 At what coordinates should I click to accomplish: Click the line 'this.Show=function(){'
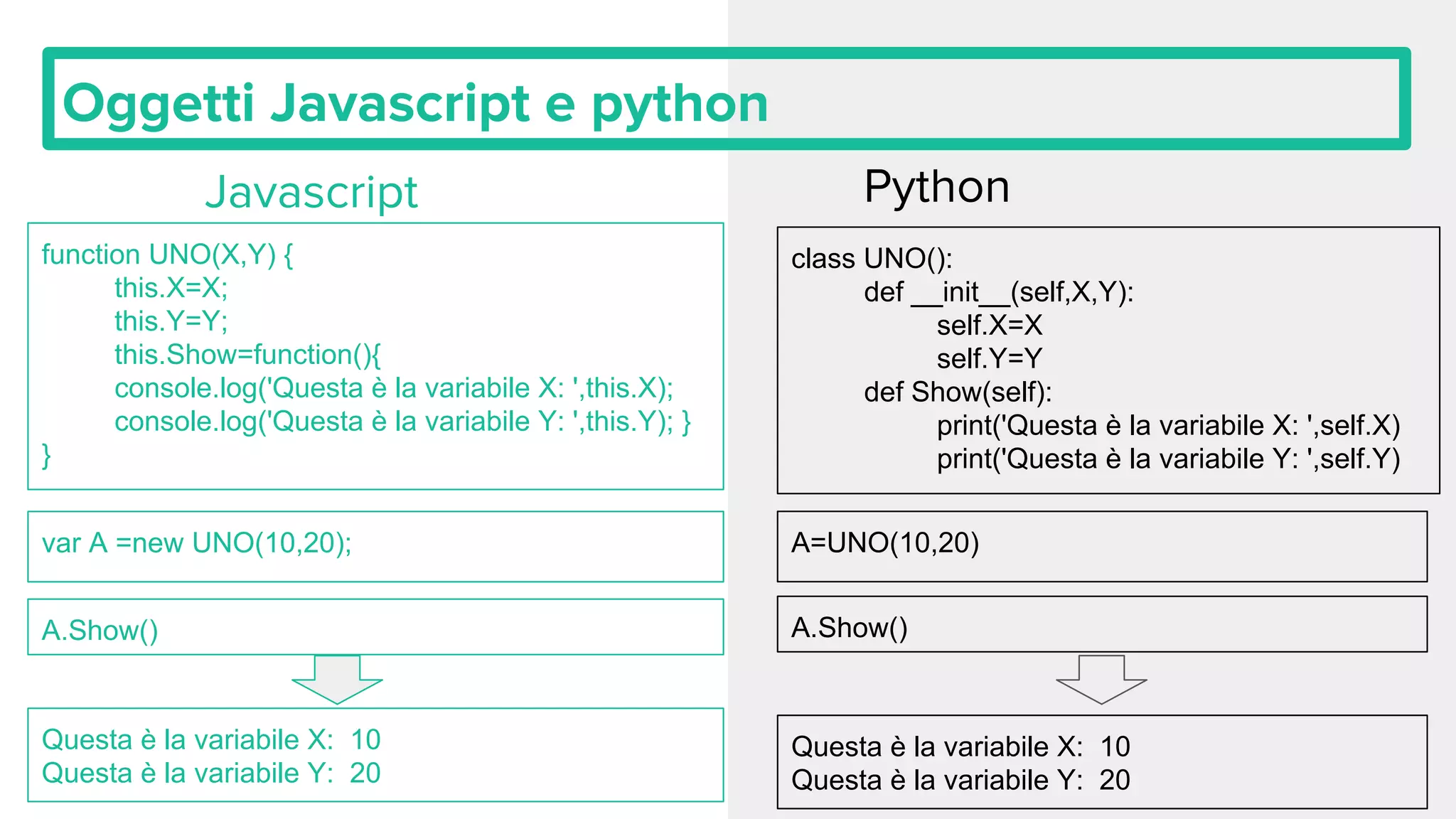point(248,354)
